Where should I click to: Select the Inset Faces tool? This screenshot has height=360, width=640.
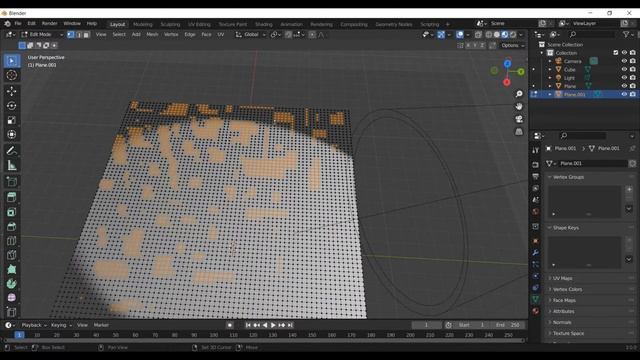(x=12, y=212)
